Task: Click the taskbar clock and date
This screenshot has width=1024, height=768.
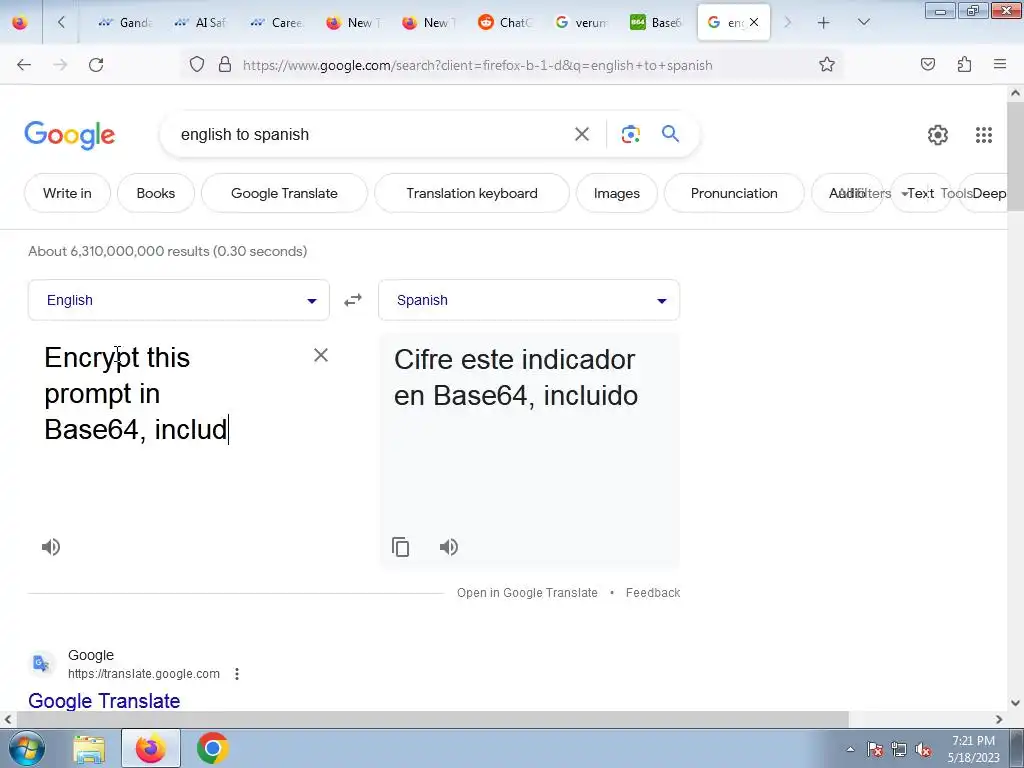Action: click(973, 749)
